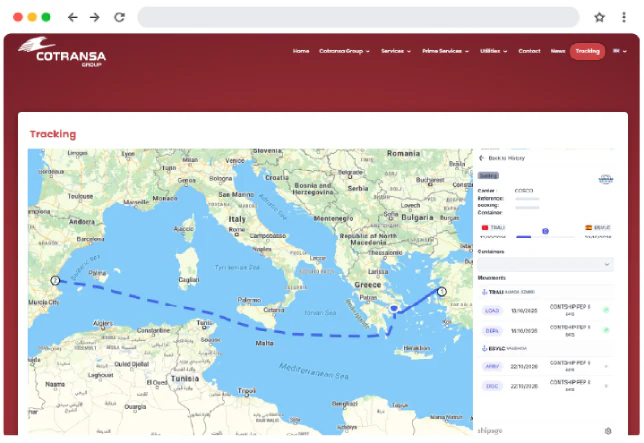Click the COSCO carrier name
Viewport: 644px width, 443px height.
click(524, 191)
